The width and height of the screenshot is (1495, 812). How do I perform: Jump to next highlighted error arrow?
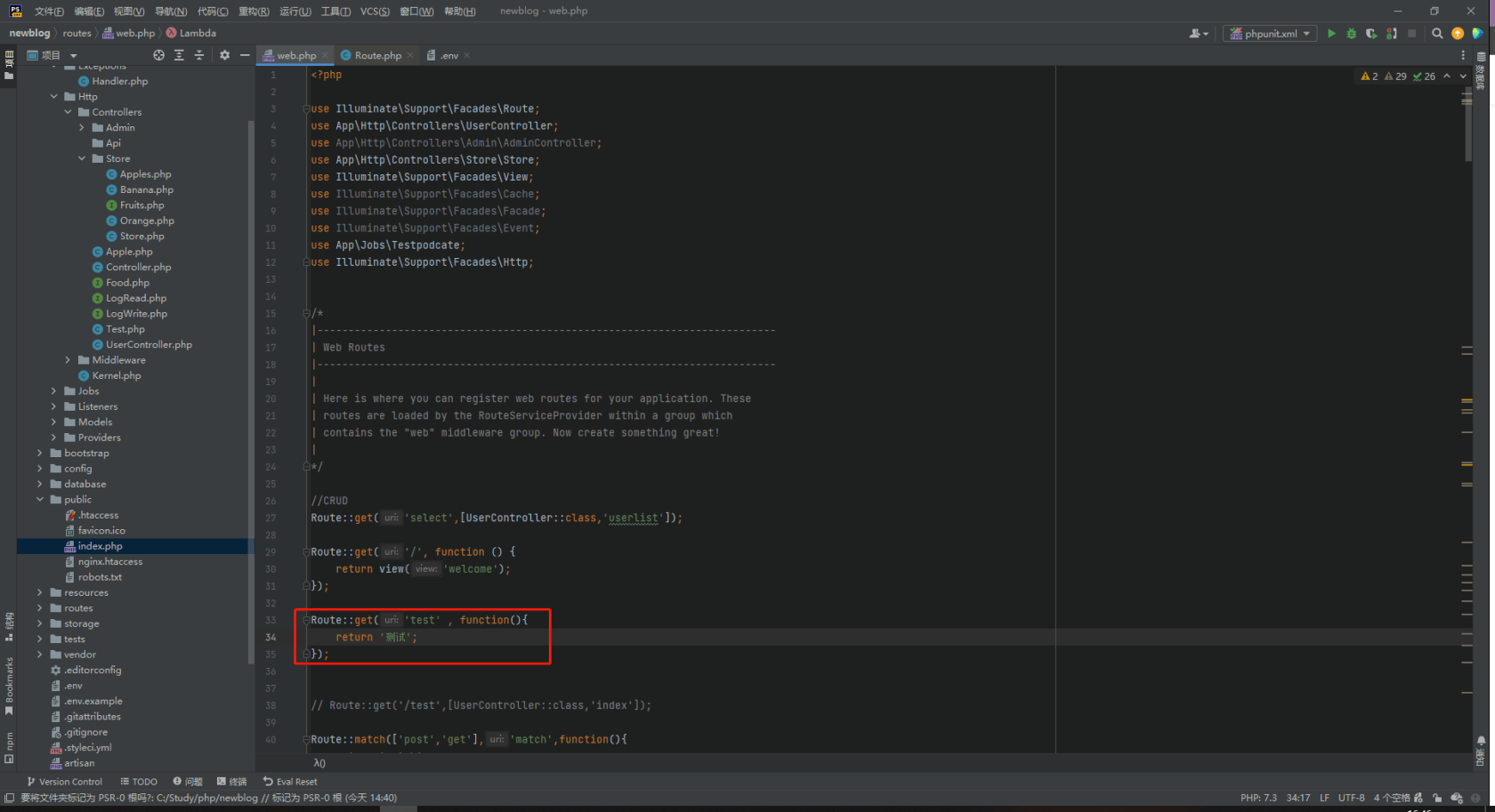(x=1463, y=76)
